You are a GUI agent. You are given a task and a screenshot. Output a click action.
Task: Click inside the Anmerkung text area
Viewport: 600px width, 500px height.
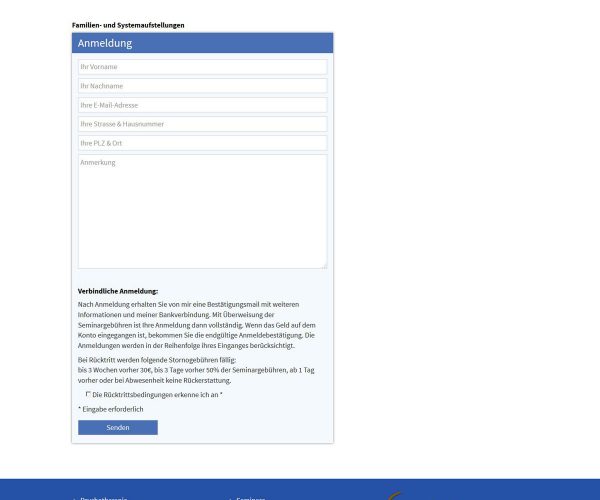[x=202, y=210]
